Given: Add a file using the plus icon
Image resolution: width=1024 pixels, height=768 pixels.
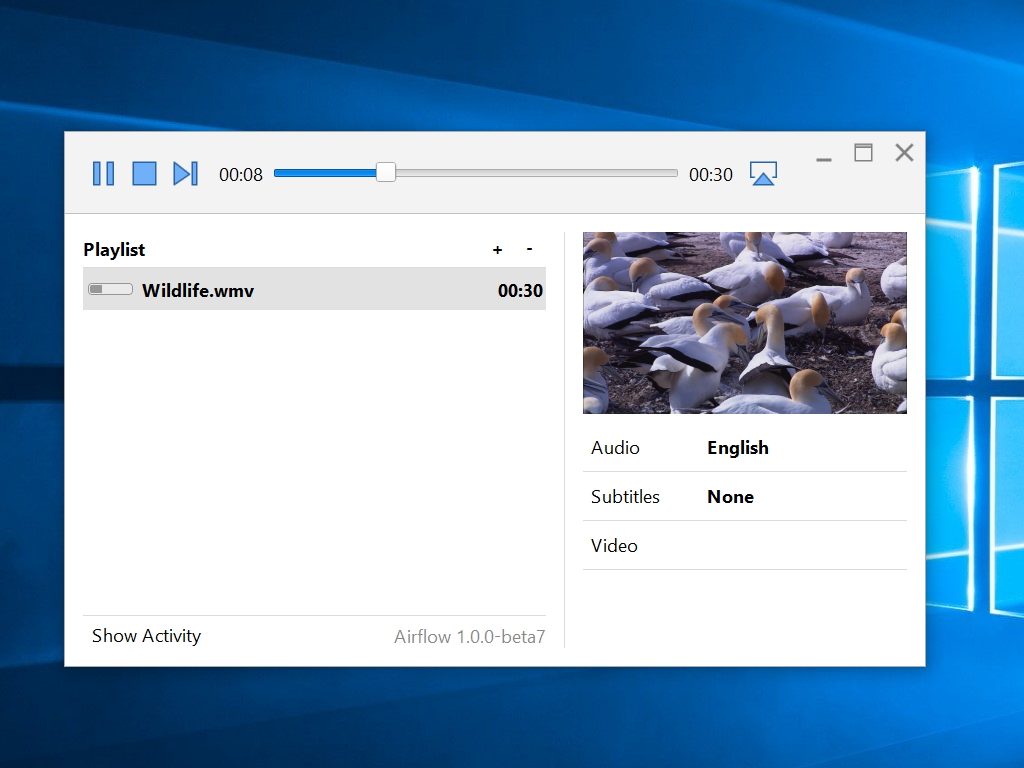Looking at the screenshot, I should pyautogui.click(x=497, y=249).
